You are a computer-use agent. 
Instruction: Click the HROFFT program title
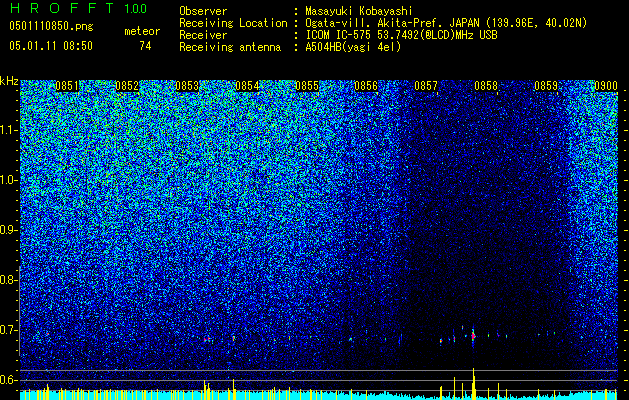pos(62,8)
